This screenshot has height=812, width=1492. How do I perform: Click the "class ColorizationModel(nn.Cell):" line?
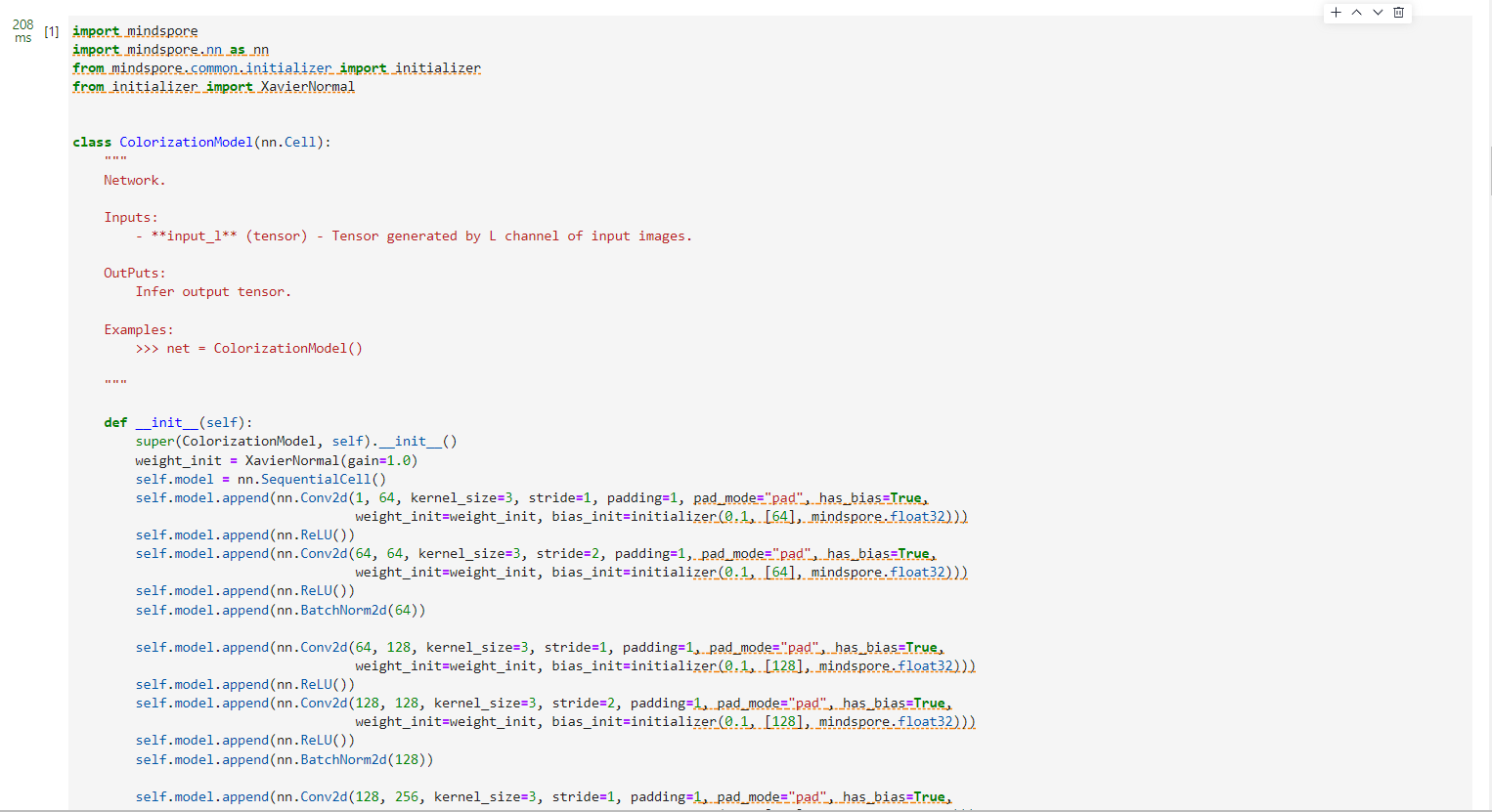[201, 143]
